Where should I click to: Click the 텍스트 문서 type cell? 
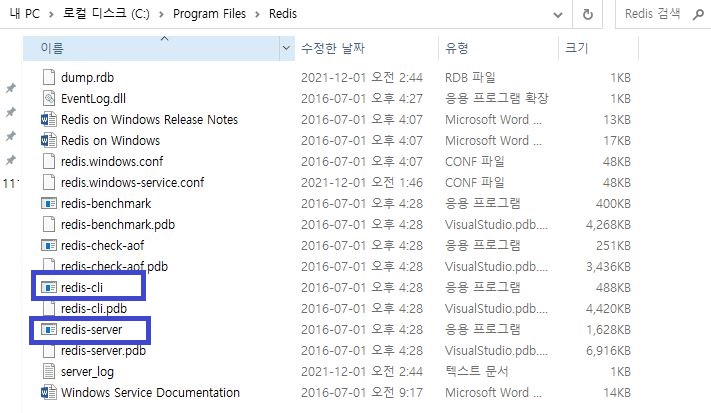tap(476, 371)
